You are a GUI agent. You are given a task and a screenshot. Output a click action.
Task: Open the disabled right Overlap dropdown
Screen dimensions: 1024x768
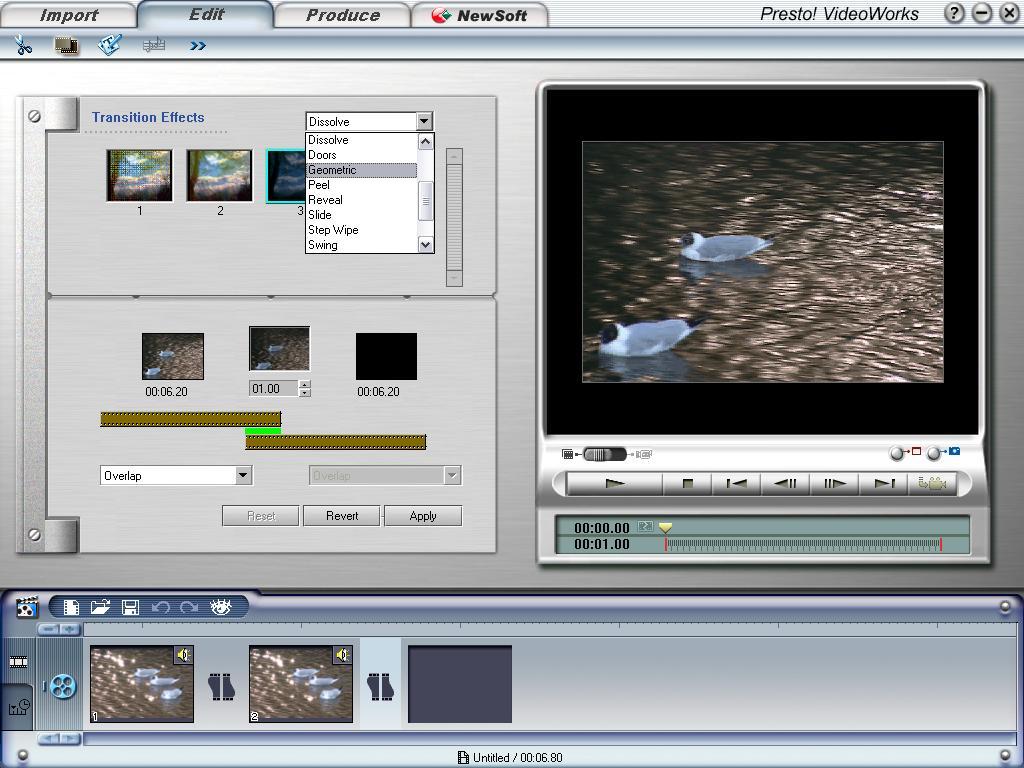[452, 475]
